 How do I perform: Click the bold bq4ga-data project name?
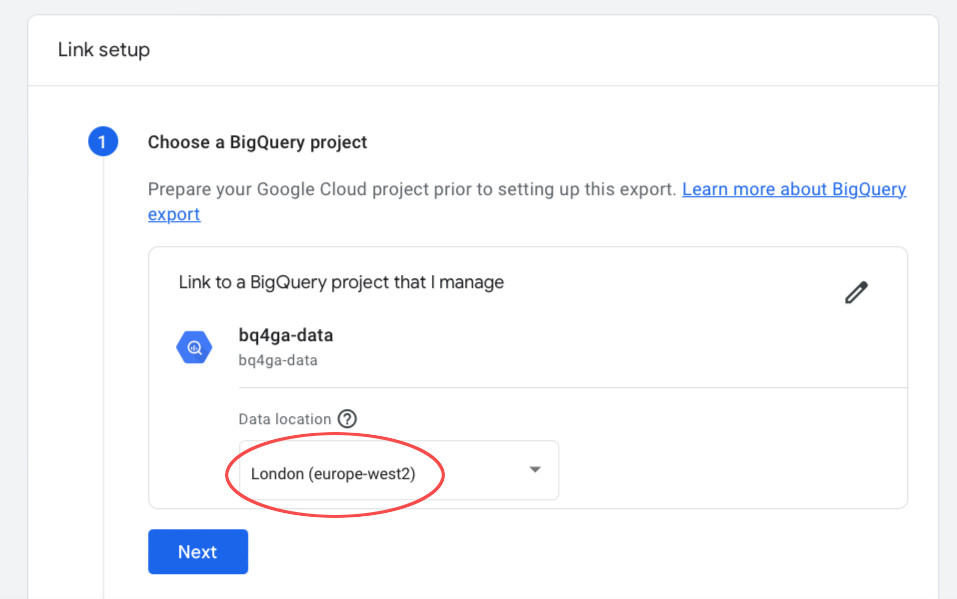286,335
